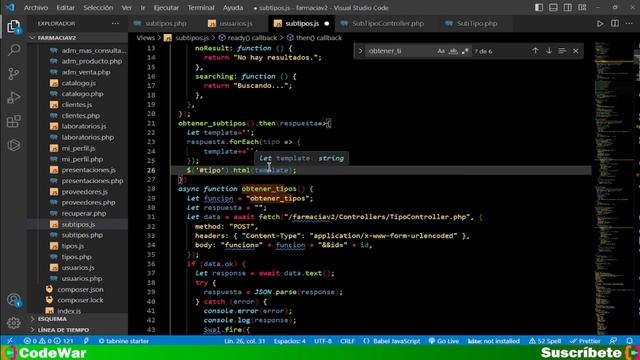Open the Accounts menu icon
Viewport: 640px width, 360px height.
(x=13, y=300)
